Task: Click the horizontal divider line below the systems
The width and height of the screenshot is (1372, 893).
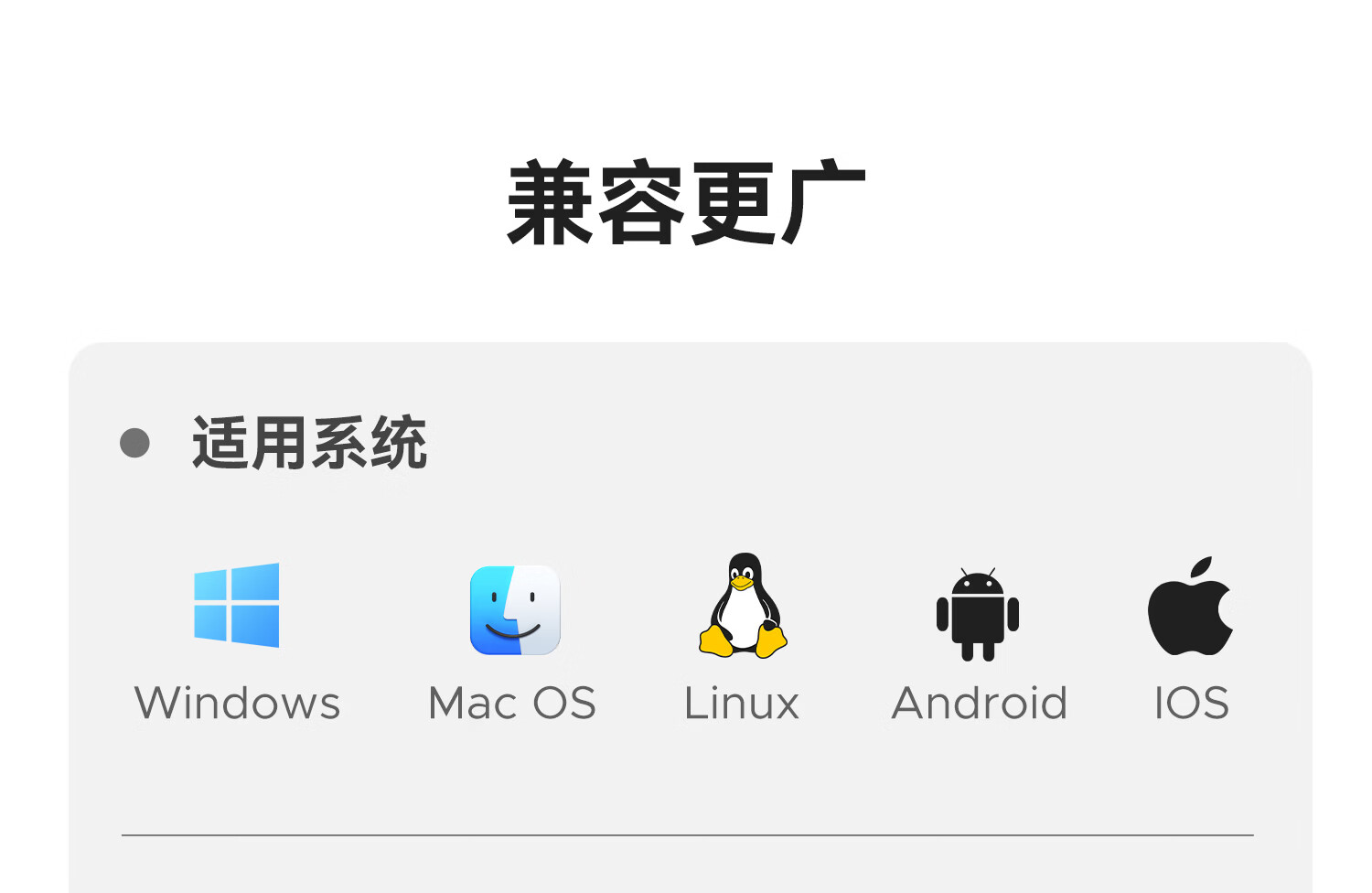Action: pyautogui.click(x=688, y=835)
